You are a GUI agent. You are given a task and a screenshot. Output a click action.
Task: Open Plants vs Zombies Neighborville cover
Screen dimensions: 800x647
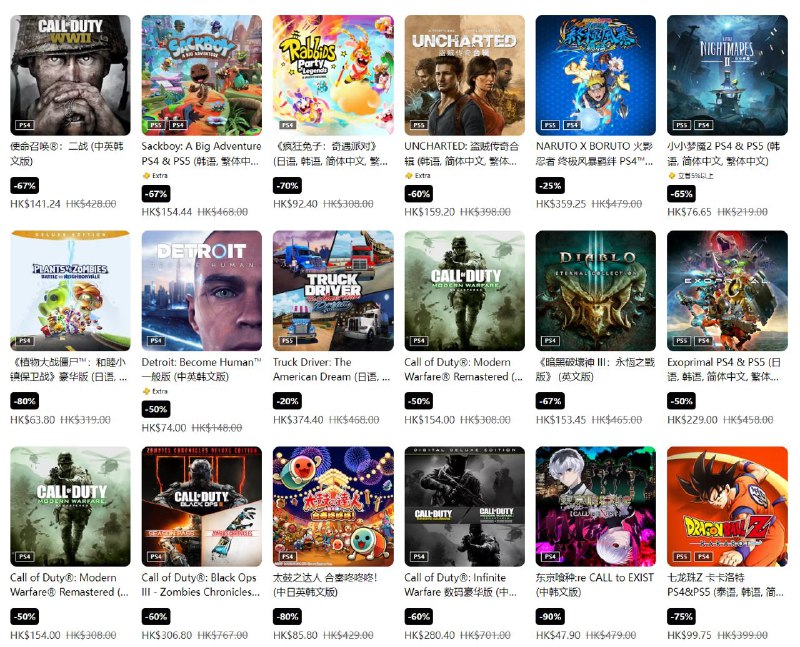tap(70, 290)
